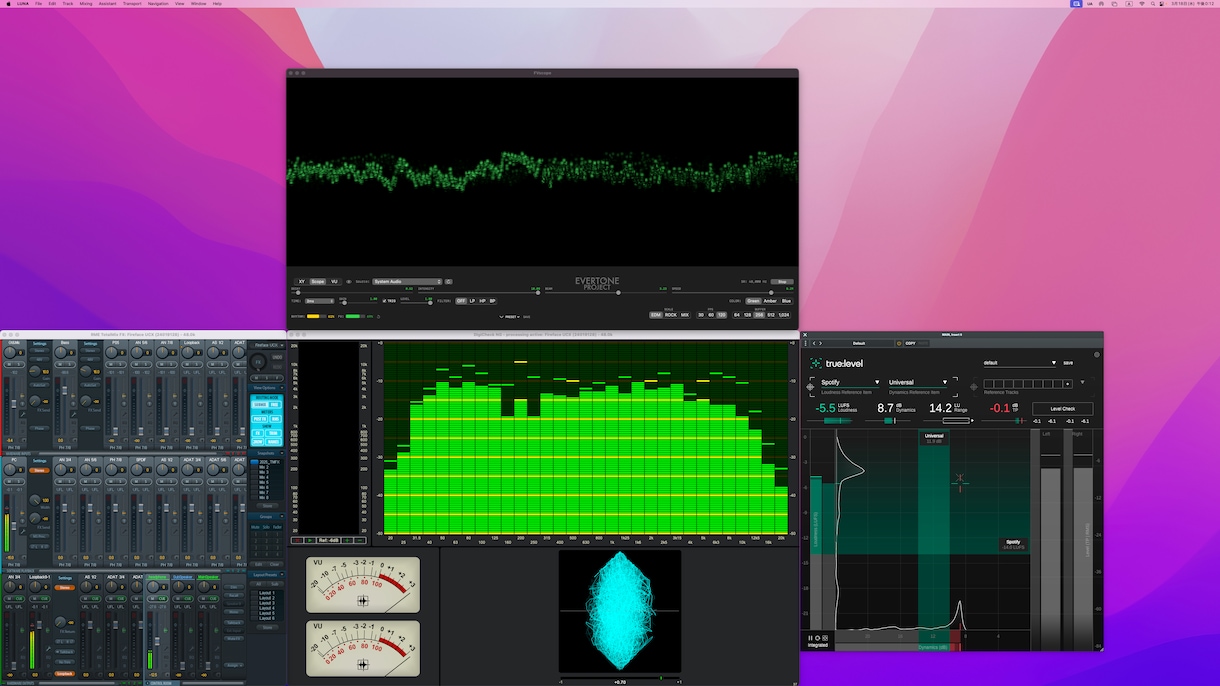Open the 2ms Time dropdown in FXscope
The image size is (1220, 686).
[x=320, y=301]
